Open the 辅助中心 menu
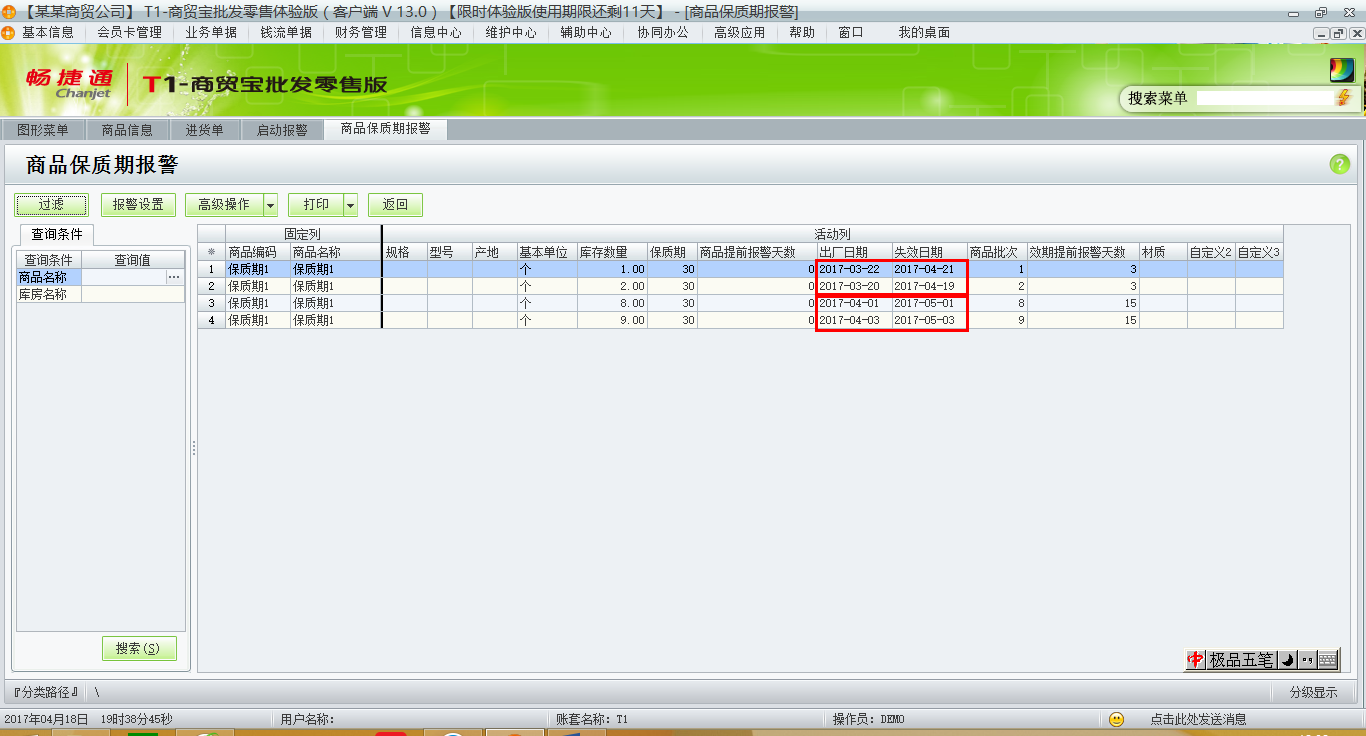Image resolution: width=1366 pixels, height=736 pixels. [x=586, y=32]
